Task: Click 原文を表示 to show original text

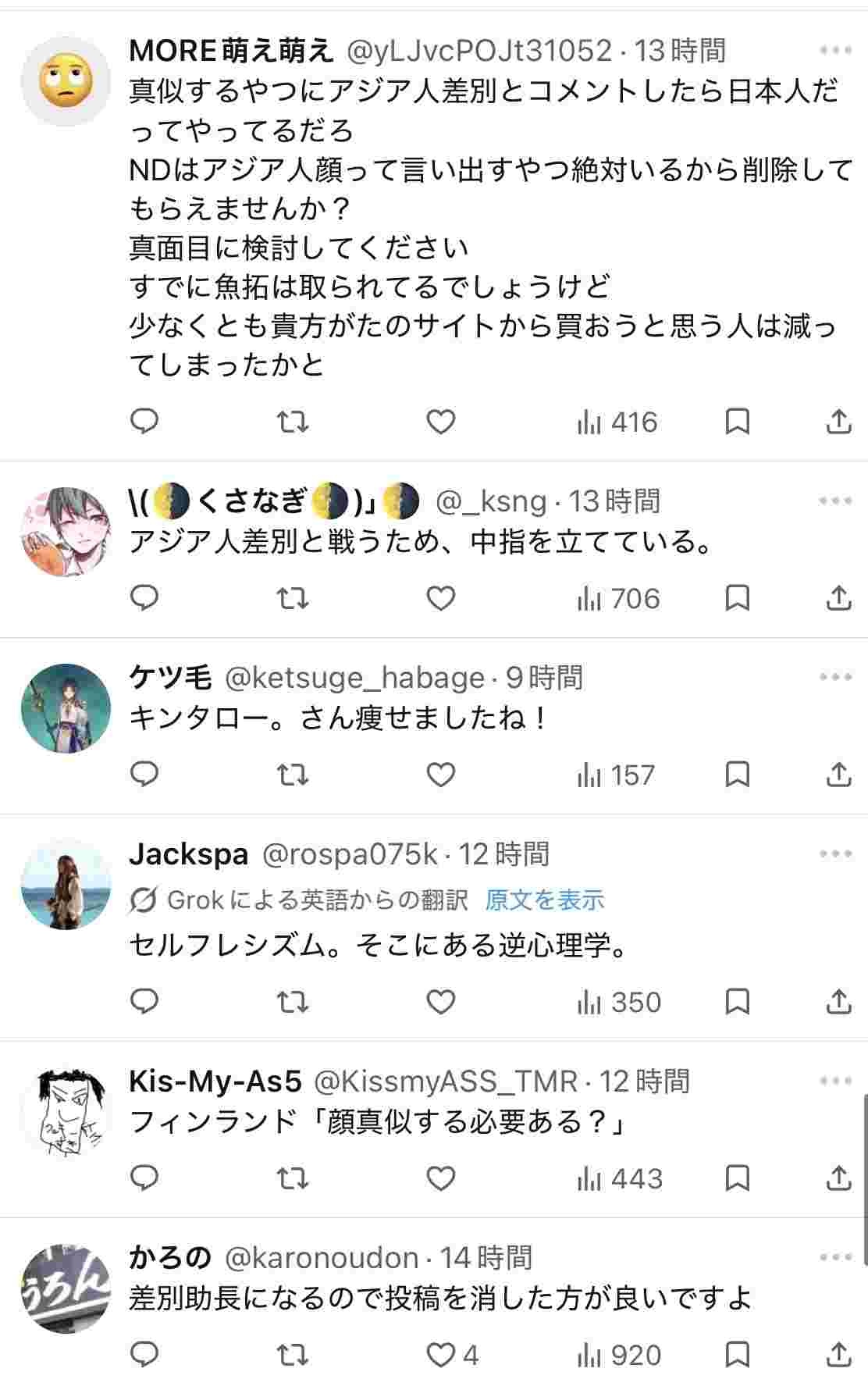Action: click(x=545, y=900)
